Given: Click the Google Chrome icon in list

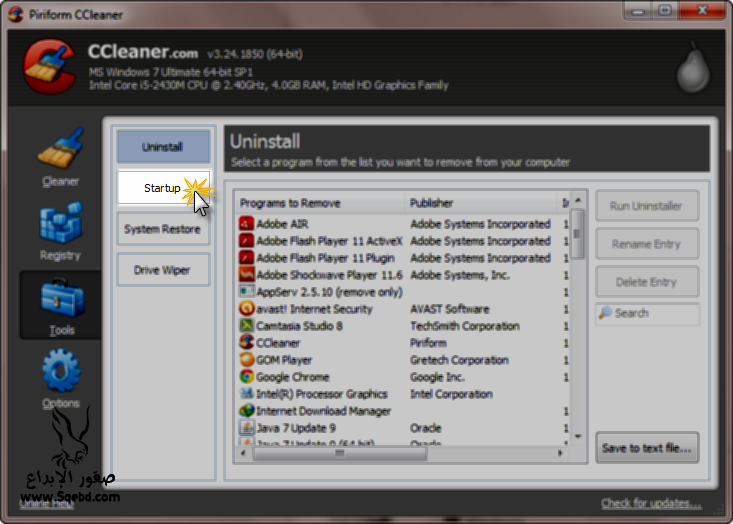Looking at the screenshot, I should tap(247, 377).
